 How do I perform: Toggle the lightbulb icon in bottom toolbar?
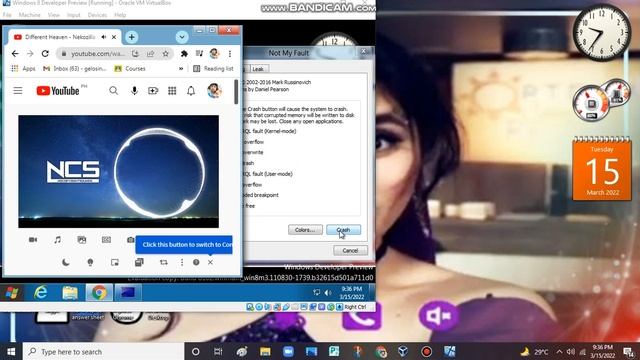click(x=90, y=262)
